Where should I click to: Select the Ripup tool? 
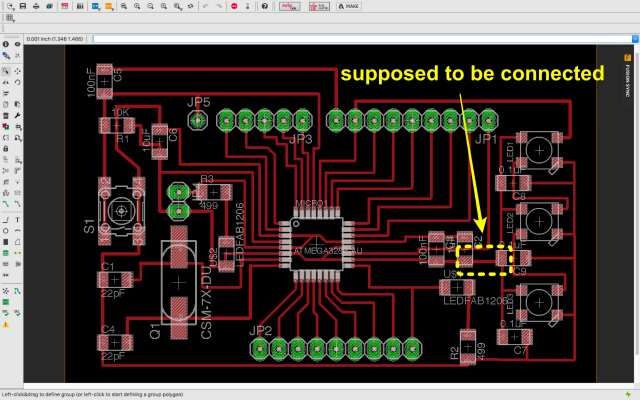point(18,204)
